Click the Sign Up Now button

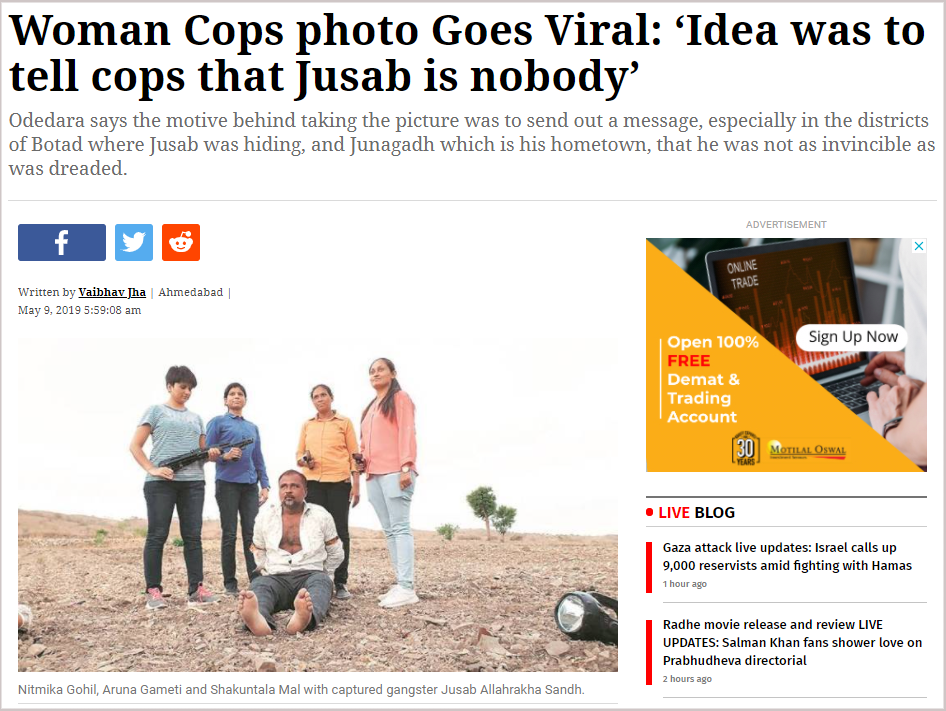tap(852, 337)
